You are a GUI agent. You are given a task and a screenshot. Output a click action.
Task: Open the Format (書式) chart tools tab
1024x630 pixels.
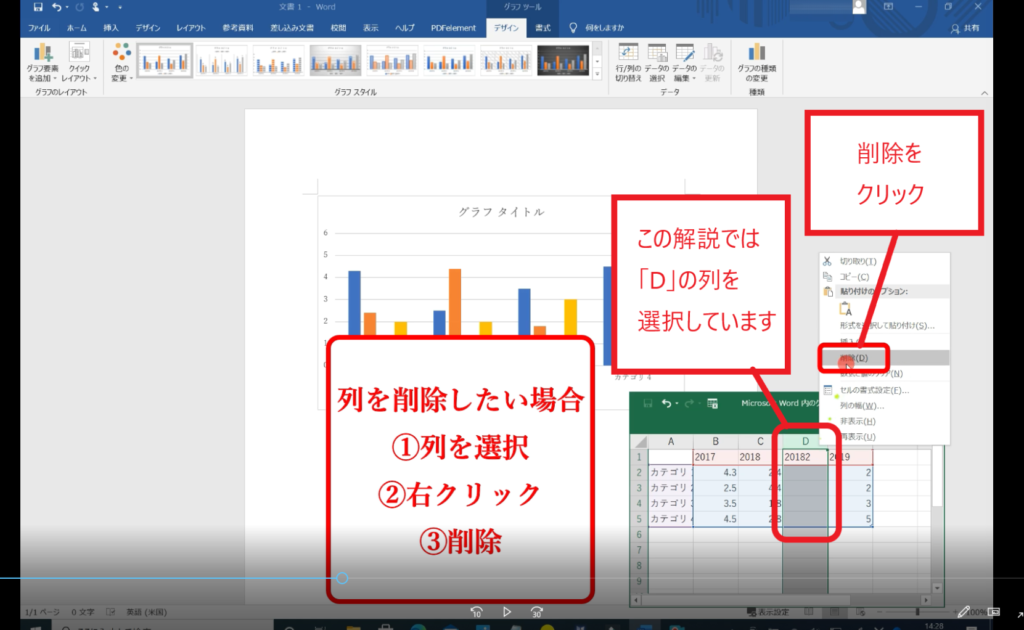pyautogui.click(x=543, y=28)
